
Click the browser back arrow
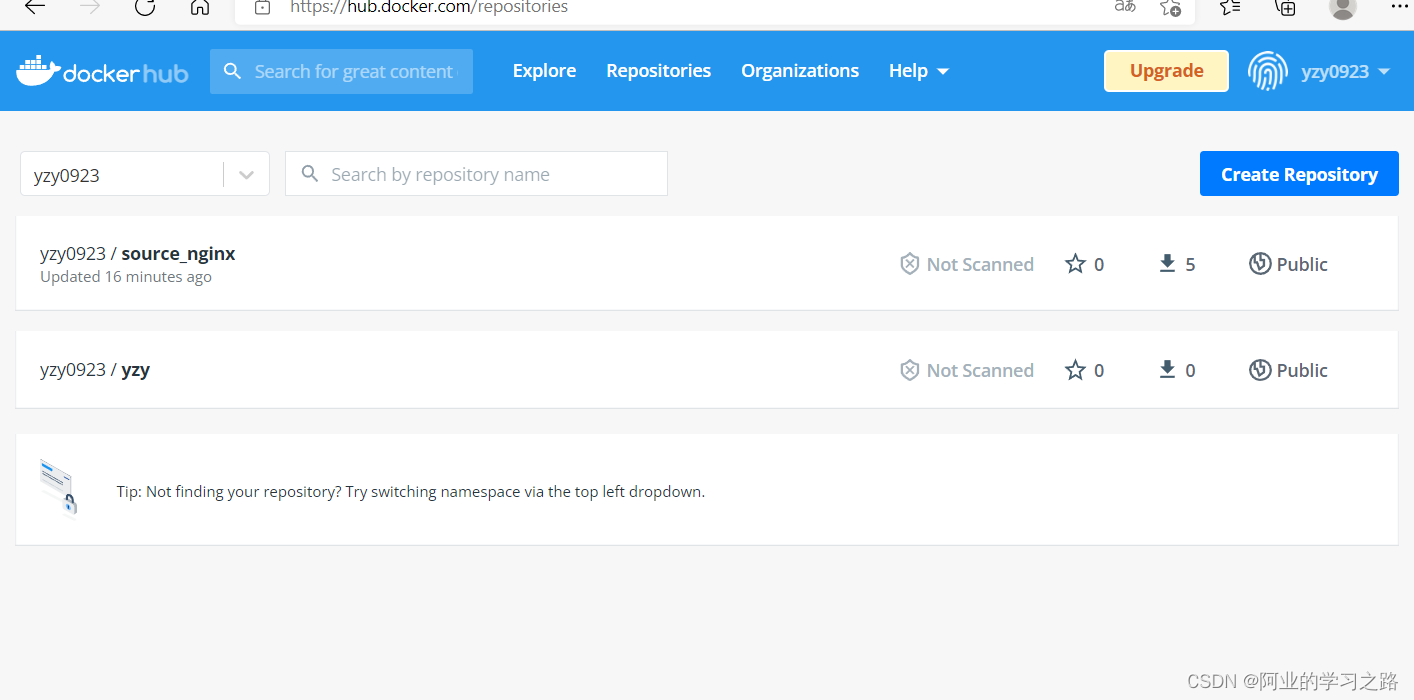35,7
